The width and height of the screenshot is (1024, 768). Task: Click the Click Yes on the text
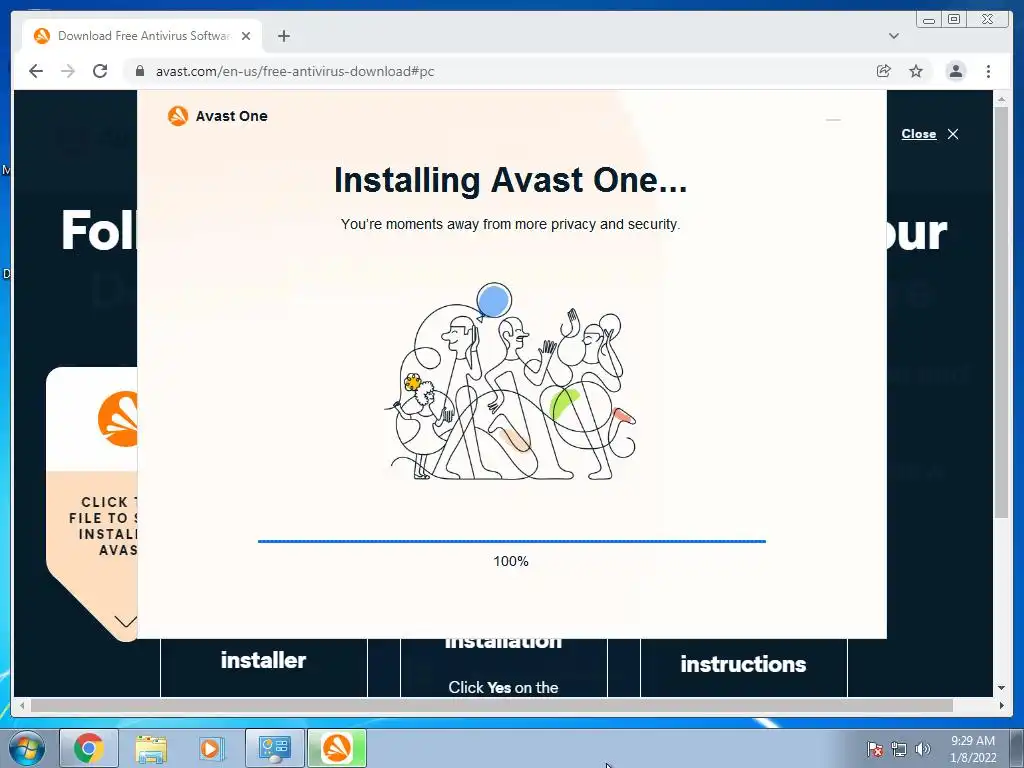click(503, 687)
